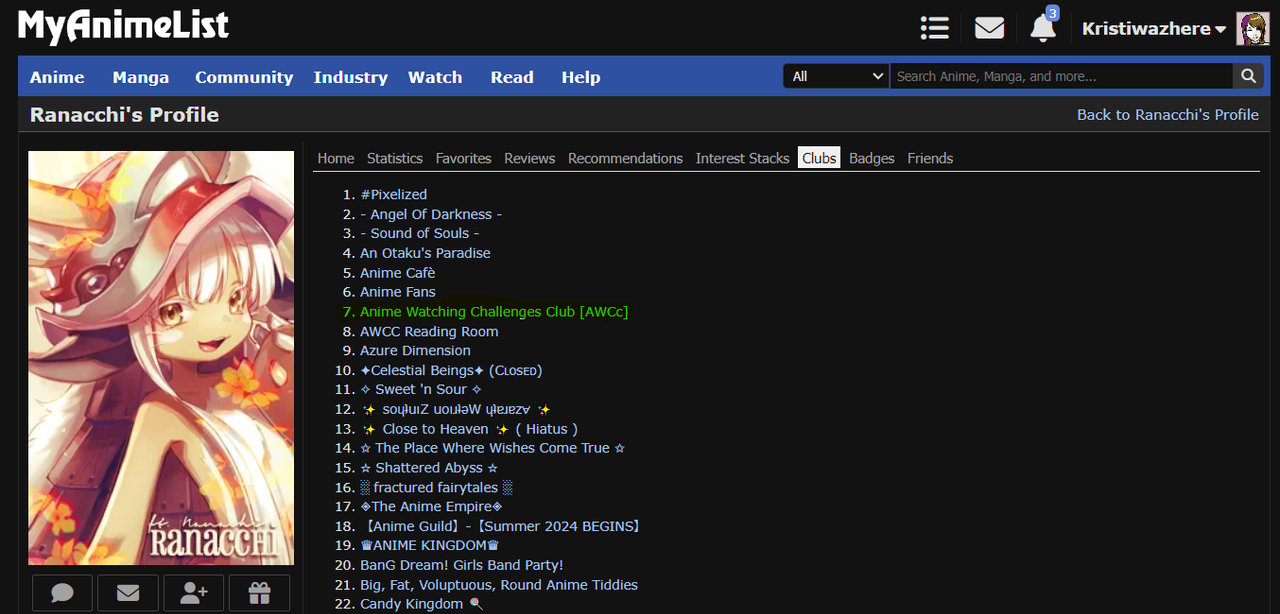
Task: Click 'Back to Ranacchi's Profile' link
Action: pyautogui.click(x=1168, y=115)
